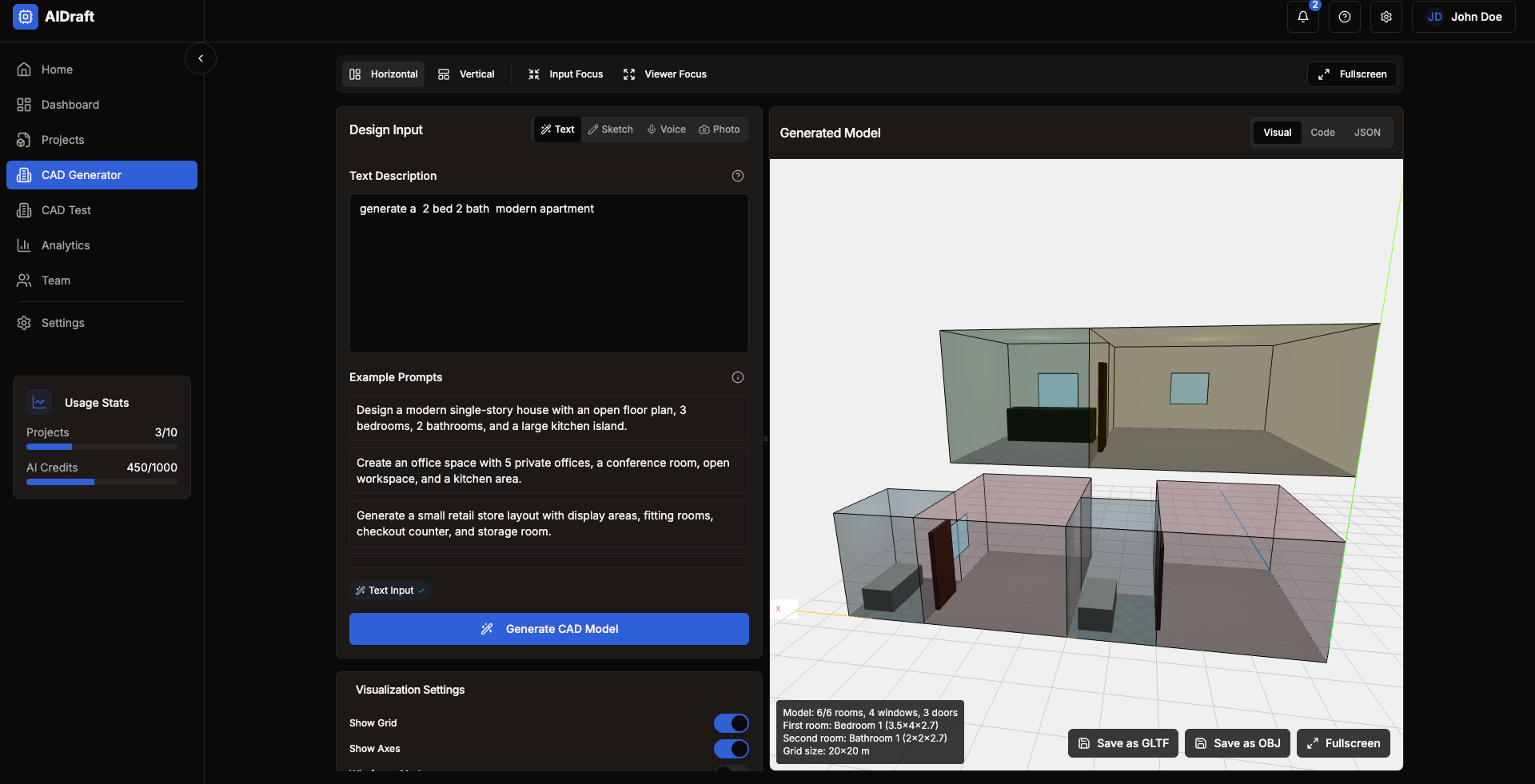Turn off the Show Axes toggle

tap(731, 749)
